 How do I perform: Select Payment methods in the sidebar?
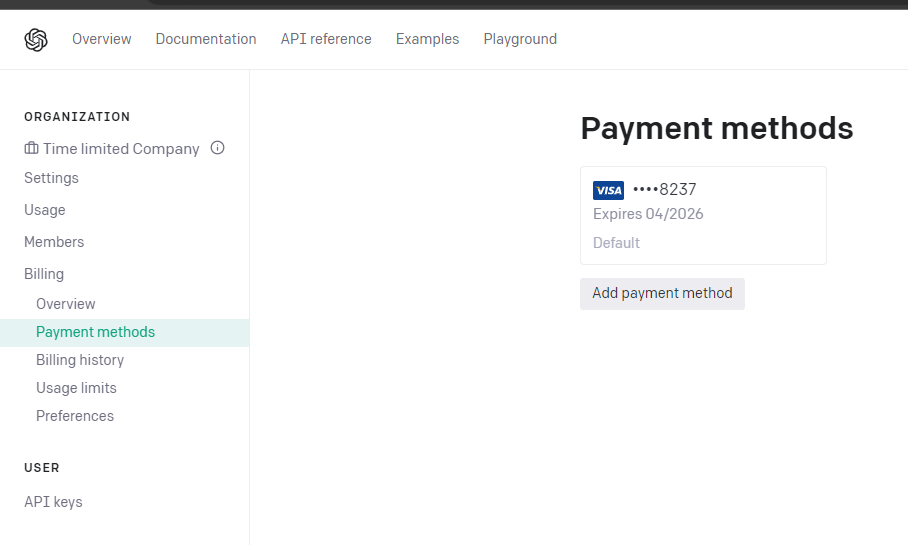(125, 332)
